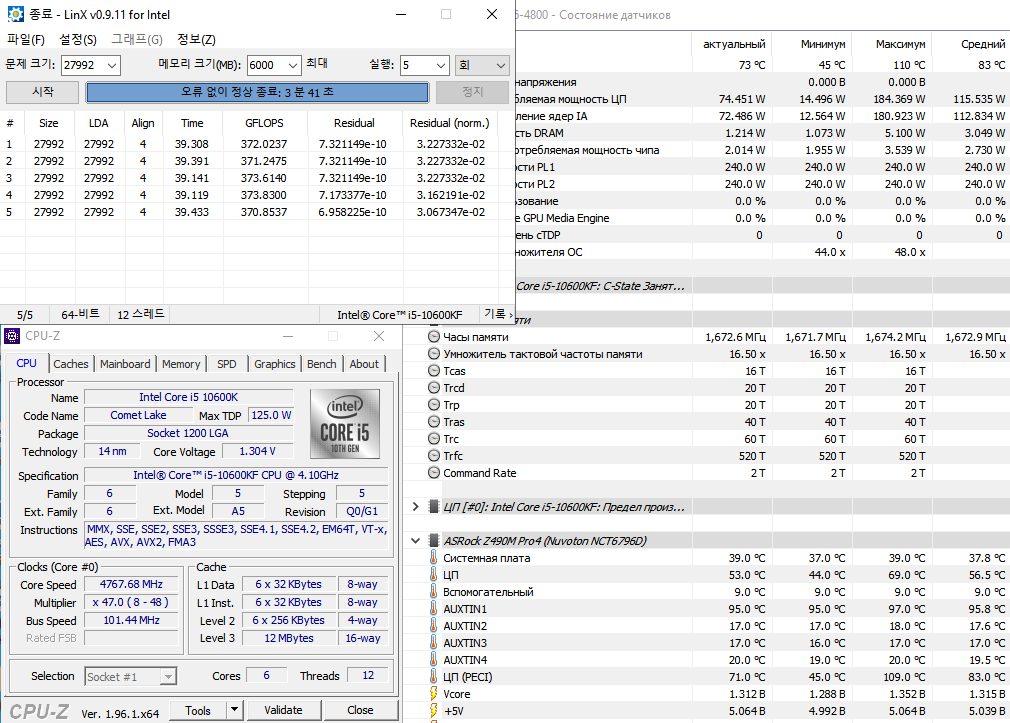Click the LinX completion progress bar
1010x723 pixels.
(257, 92)
